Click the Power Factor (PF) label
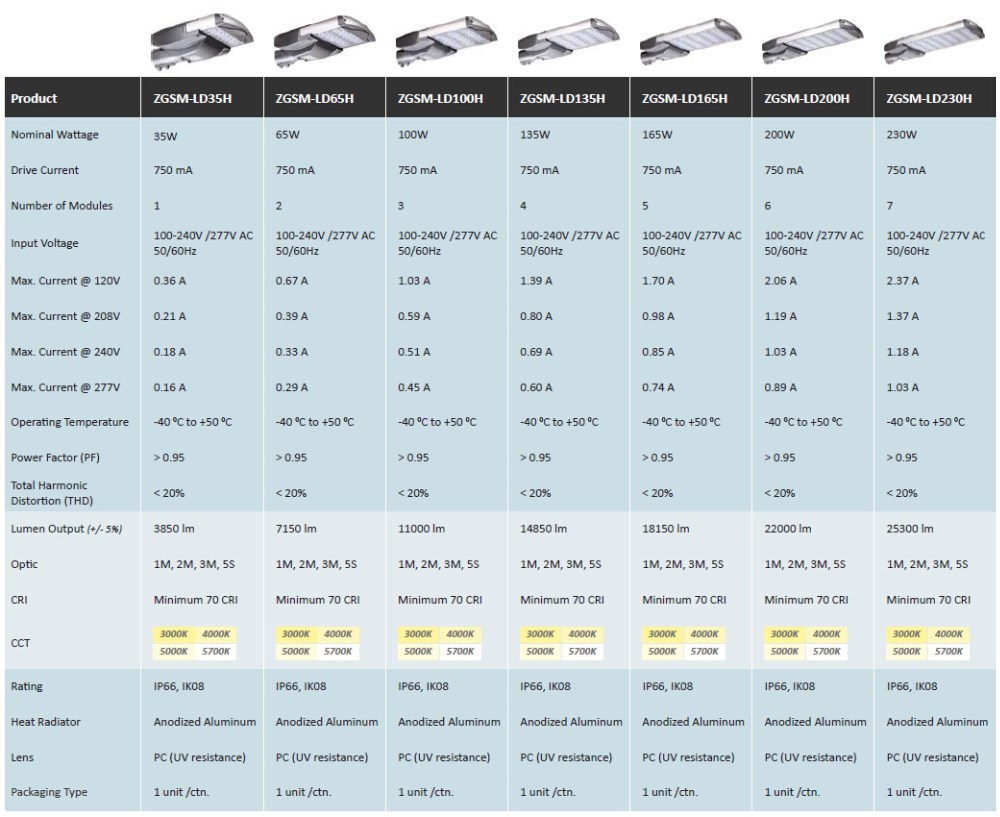1000x817 pixels. tap(55, 457)
